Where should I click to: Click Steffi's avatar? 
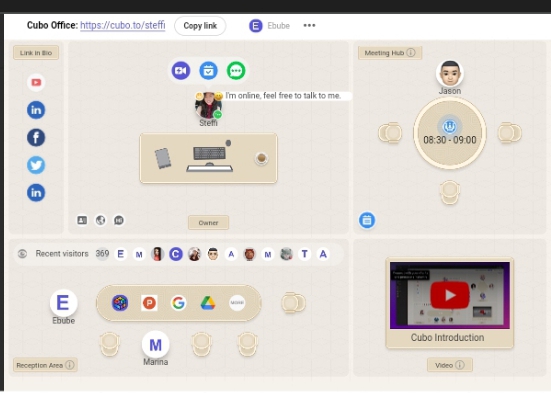208,105
